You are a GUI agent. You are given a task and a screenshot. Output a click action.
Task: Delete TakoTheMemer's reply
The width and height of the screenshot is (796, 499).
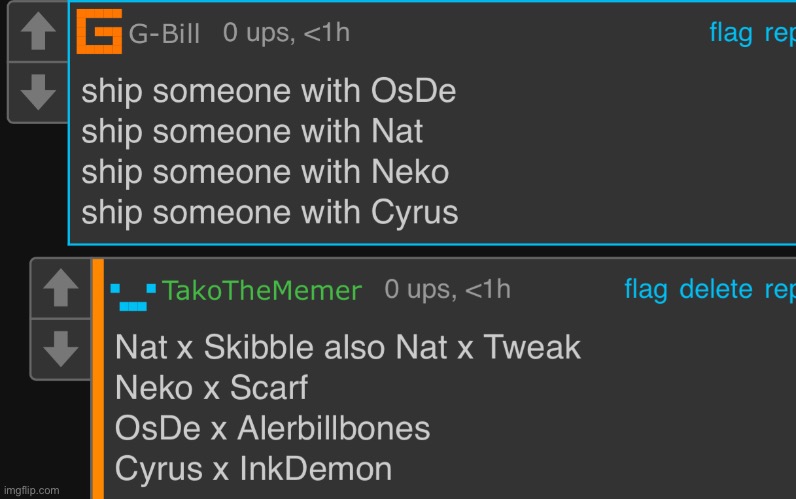(716, 289)
